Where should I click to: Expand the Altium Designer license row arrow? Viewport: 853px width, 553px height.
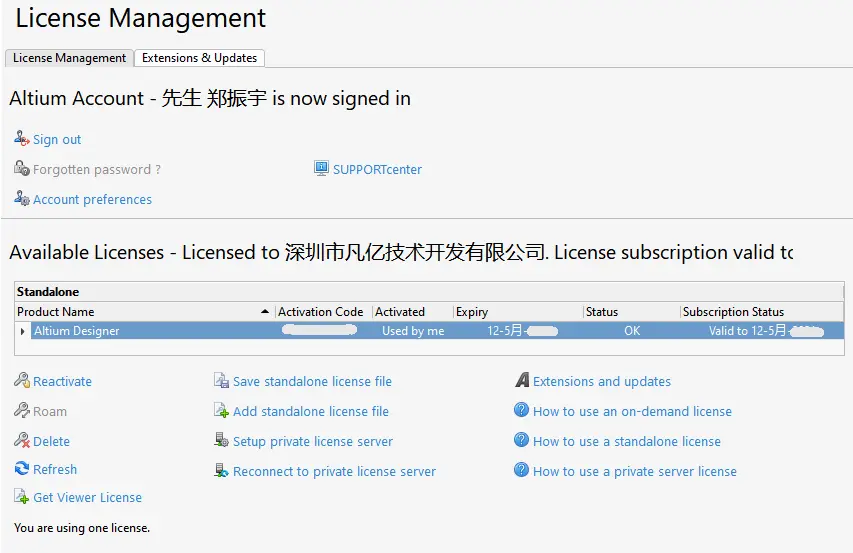tap(22, 331)
